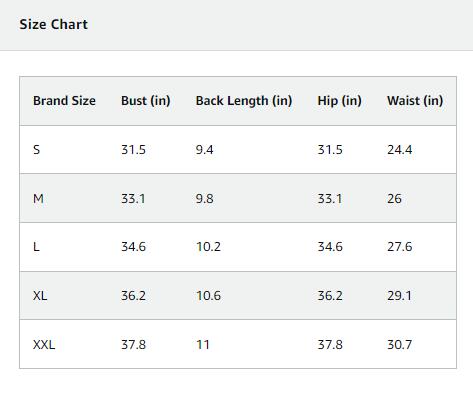Click the Waist (in) column header
Image resolution: width=473 pixels, height=414 pixels.
[415, 101]
